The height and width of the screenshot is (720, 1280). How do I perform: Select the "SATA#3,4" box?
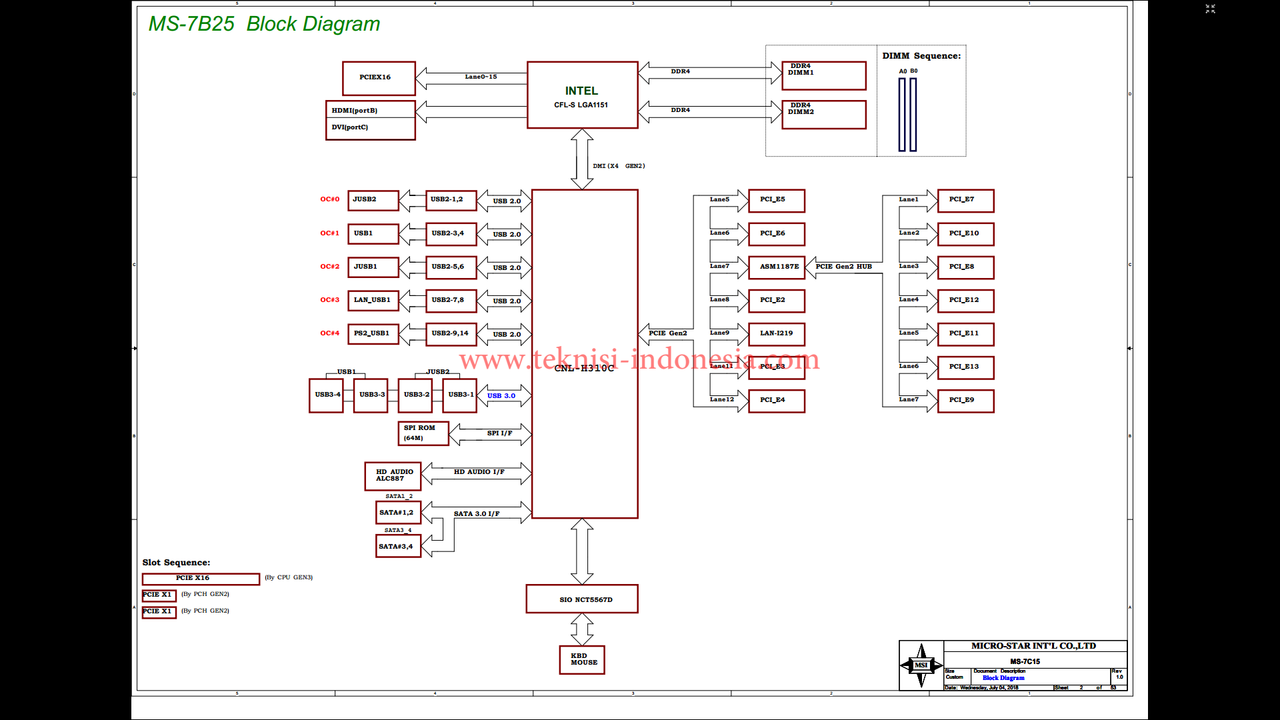[399, 546]
